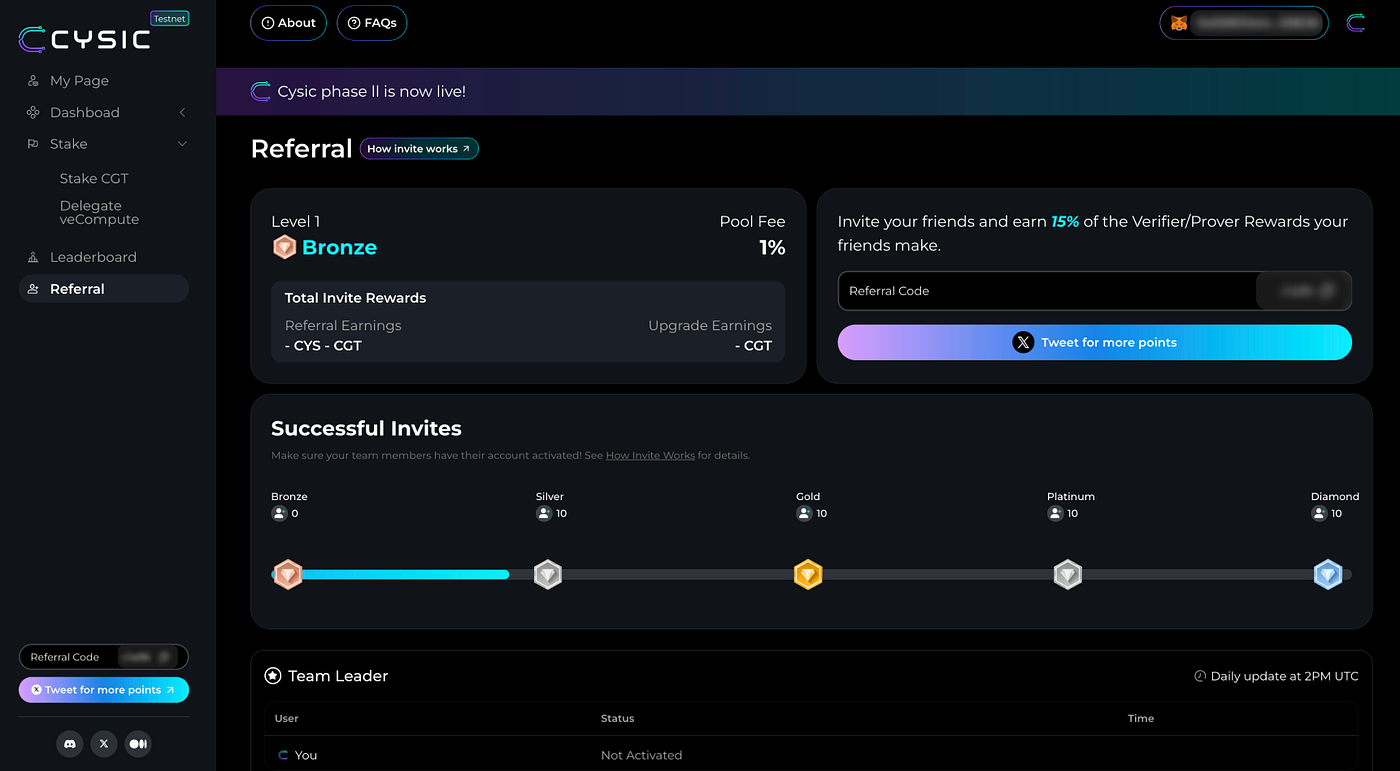
Task: Open Dashboard in sidebar
Action: point(85,113)
